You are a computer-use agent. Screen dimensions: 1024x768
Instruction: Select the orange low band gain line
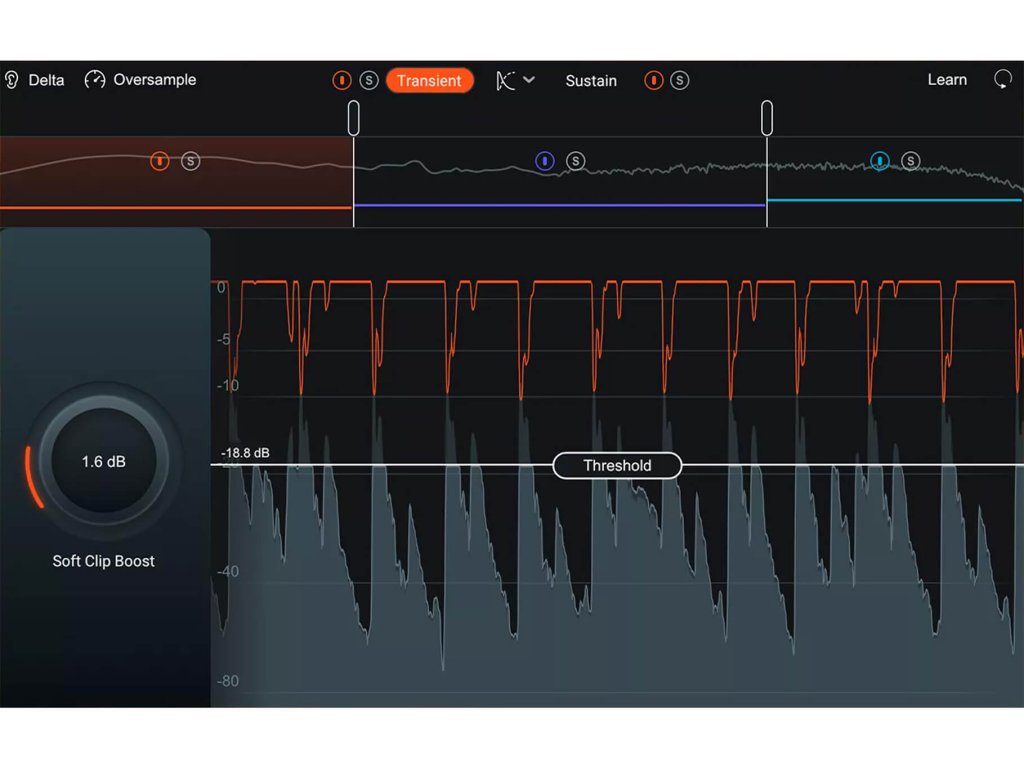tap(176, 208)
